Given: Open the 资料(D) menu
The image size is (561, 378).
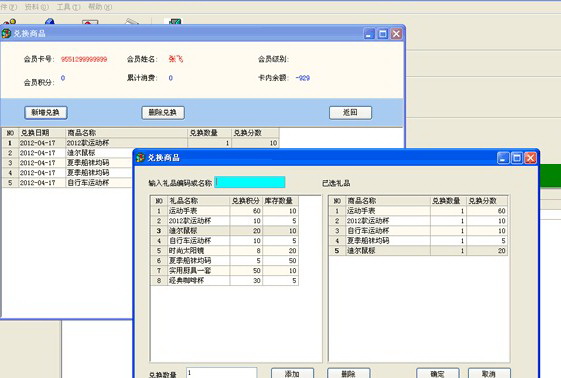Looking at the screenshot, I should pyautogui.click(x=36, y=7).
